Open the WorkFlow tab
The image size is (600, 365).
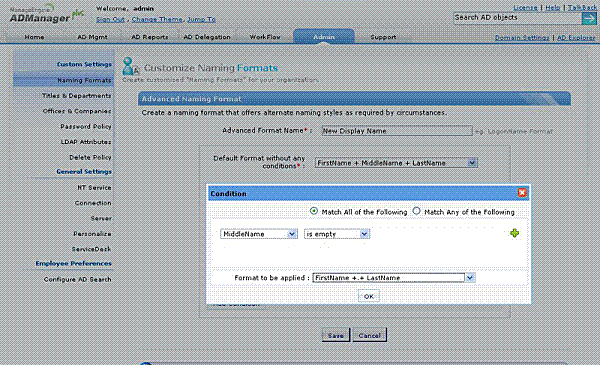click(265, 37)
